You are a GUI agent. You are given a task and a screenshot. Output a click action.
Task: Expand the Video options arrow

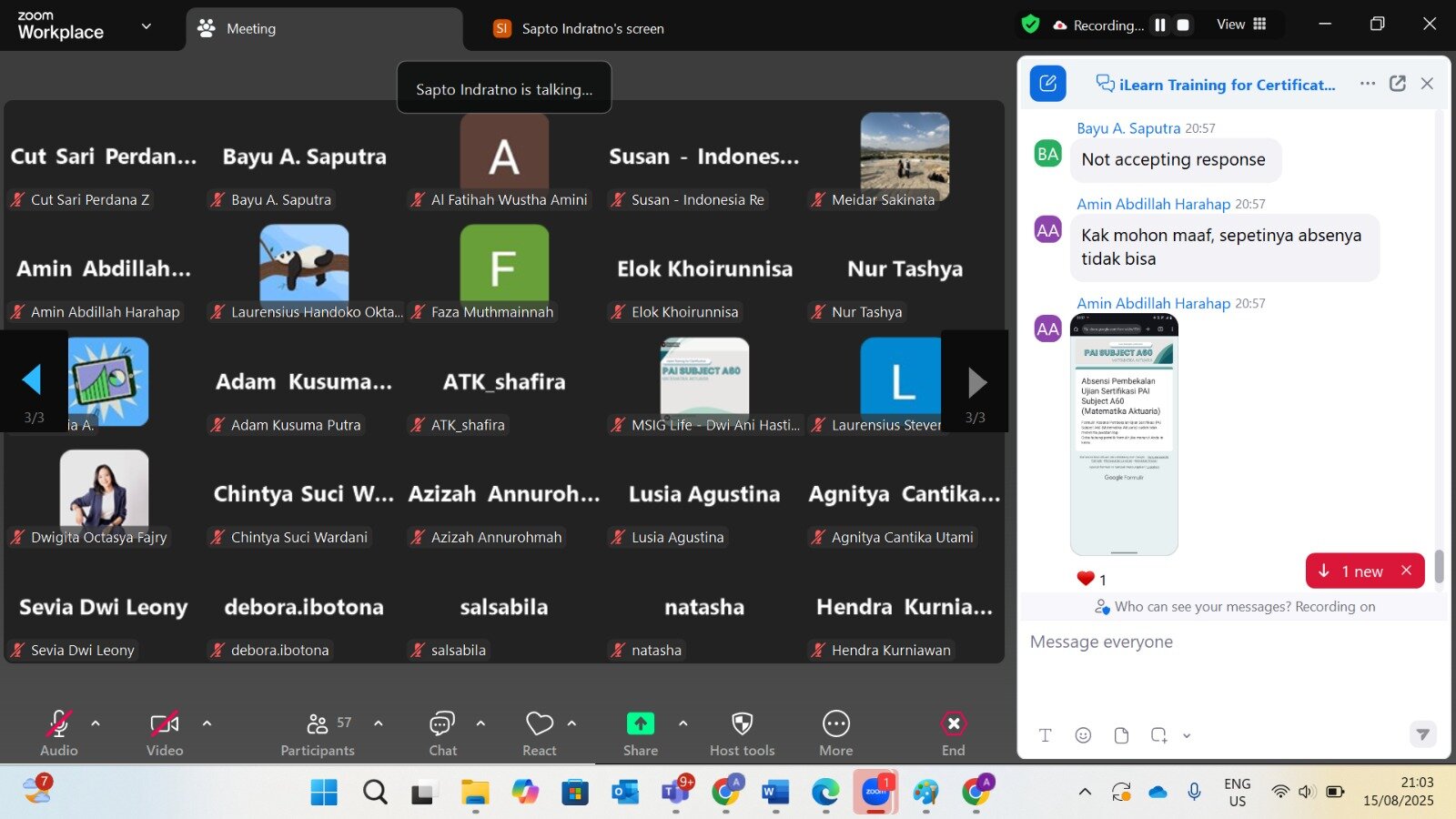click(x=207, y=723)
